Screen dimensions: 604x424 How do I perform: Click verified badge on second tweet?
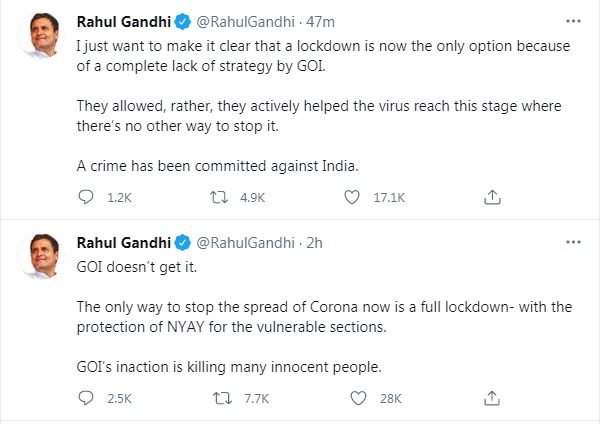point(184,243)
